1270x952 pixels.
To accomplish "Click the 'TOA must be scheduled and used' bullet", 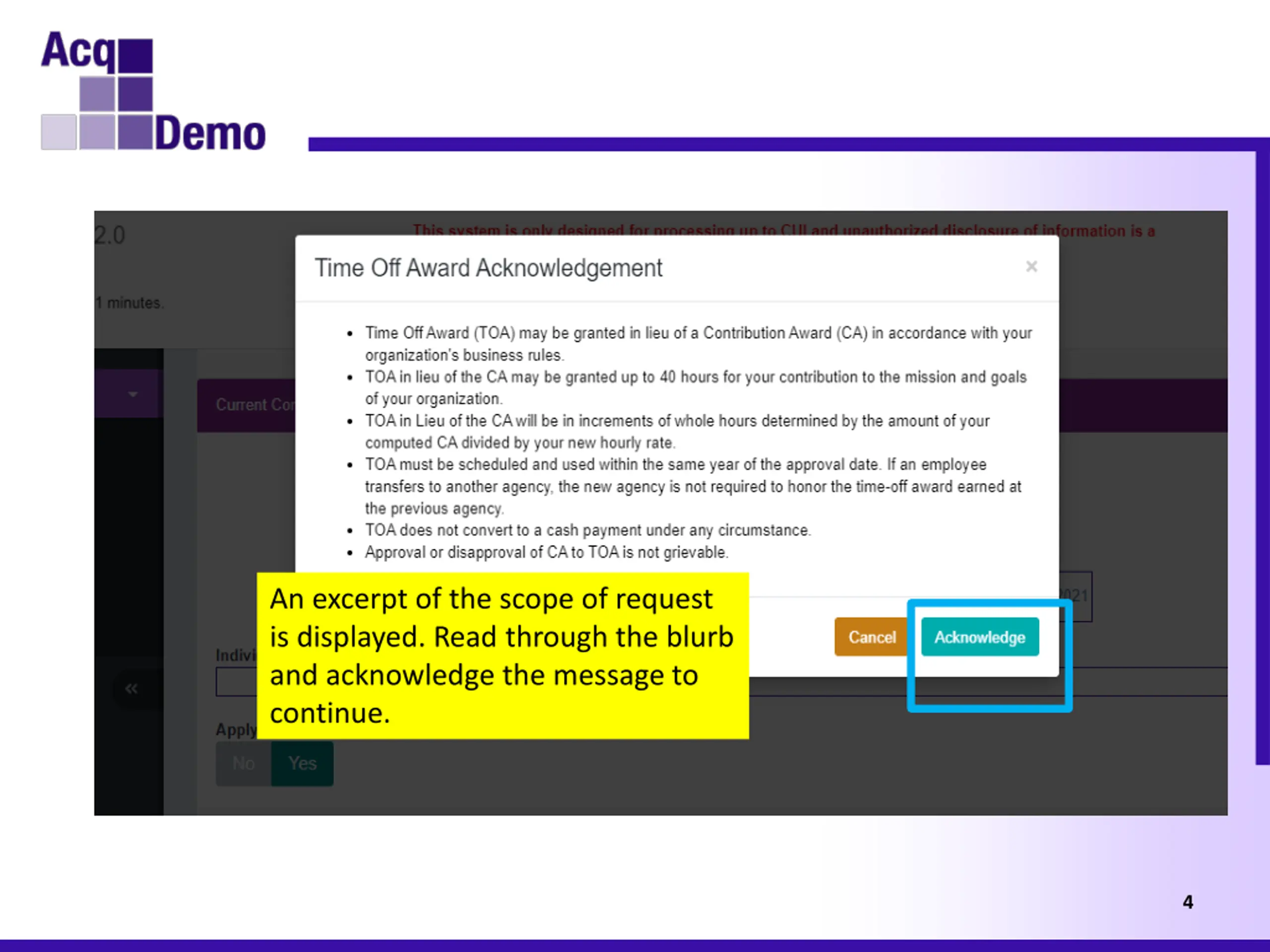I will point(693,486).
